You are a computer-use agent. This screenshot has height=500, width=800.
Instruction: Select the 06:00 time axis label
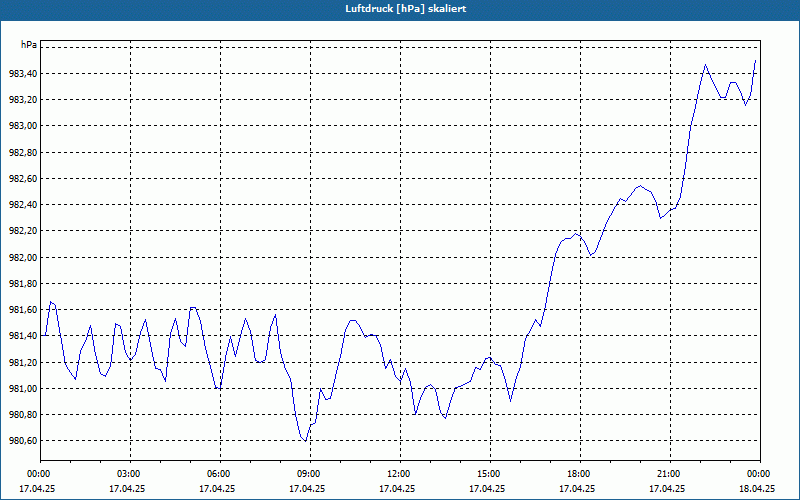point(220,474)
